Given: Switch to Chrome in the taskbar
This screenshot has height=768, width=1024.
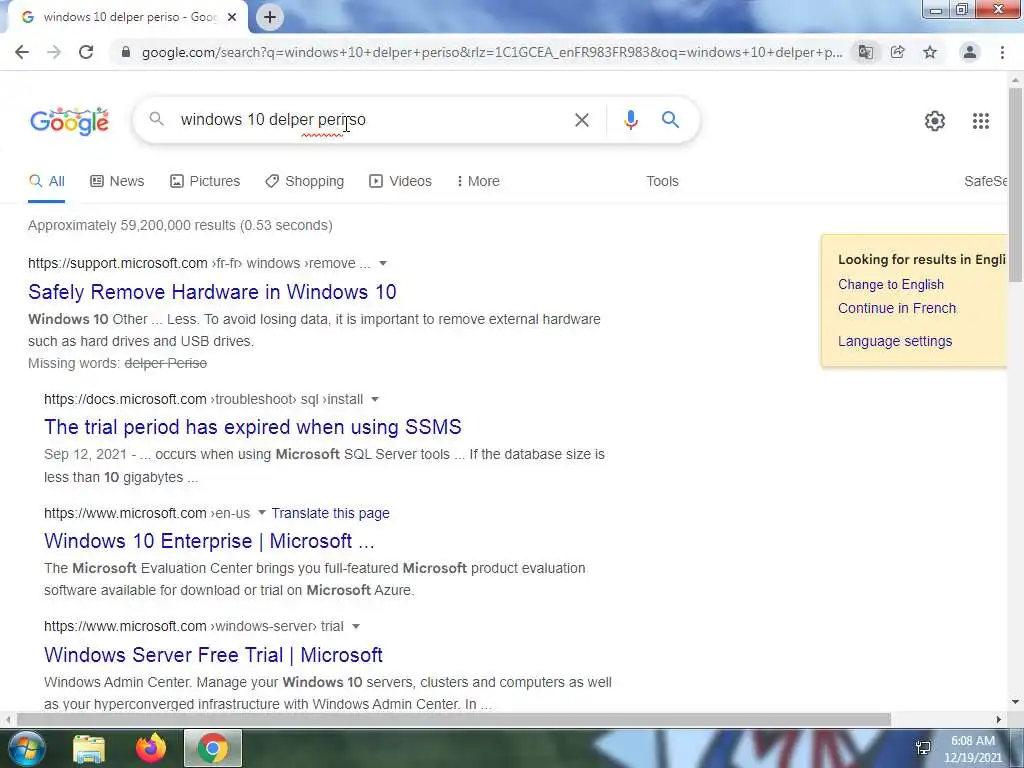Looking at the screenshot, I should pyautogui.click(x=213, y=748).
